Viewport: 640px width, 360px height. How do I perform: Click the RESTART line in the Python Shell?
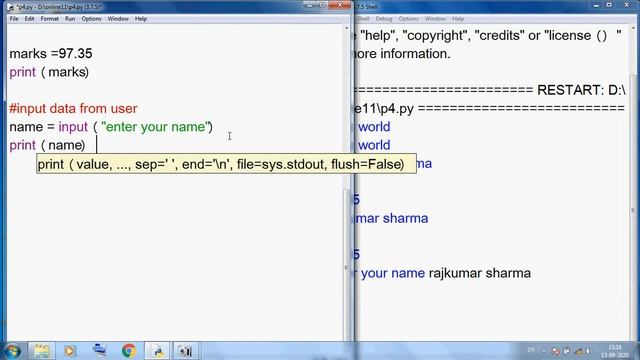(490, 90)
